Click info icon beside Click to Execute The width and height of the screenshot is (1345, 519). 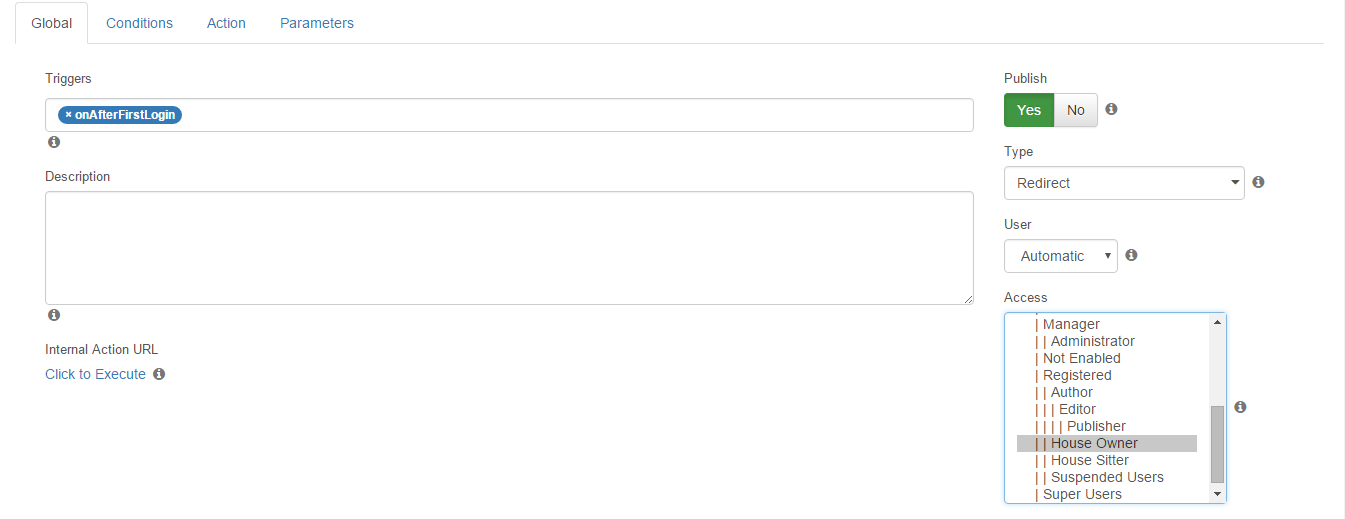pos(159,374)
